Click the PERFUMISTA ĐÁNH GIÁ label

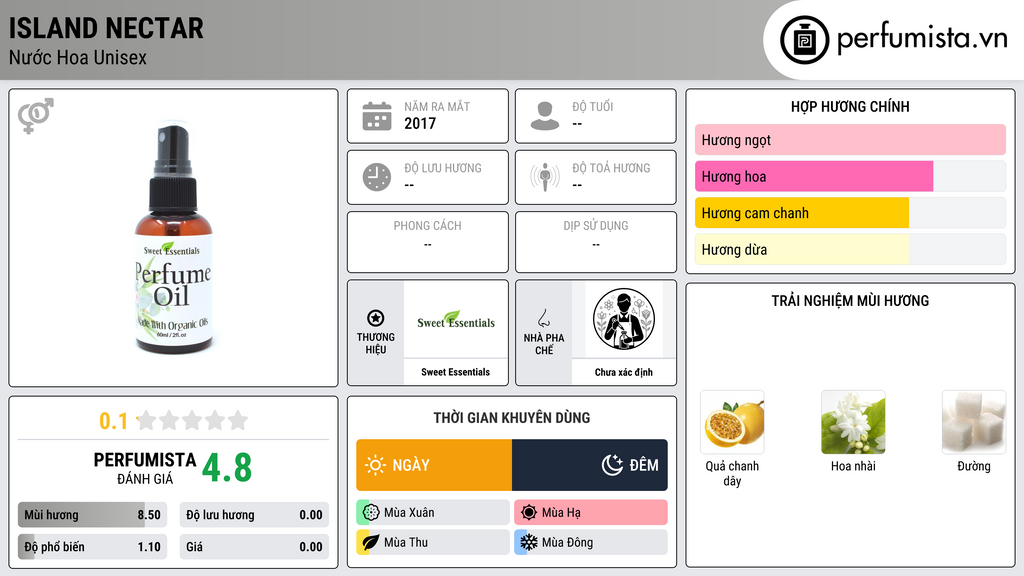point(145,468)
